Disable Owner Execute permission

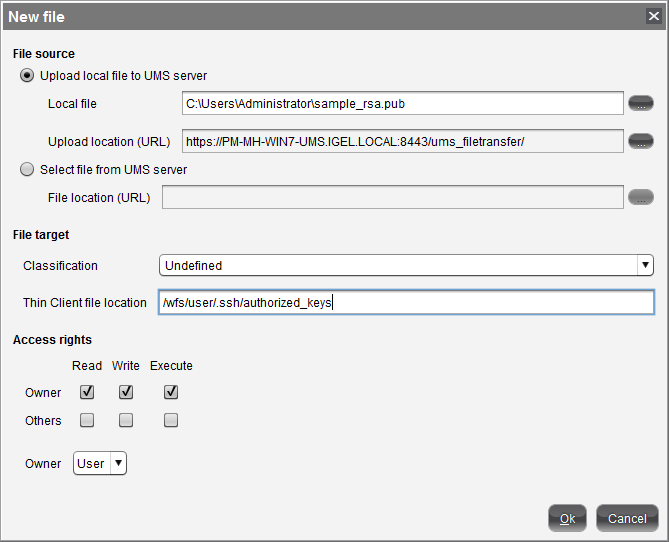click(x=171, y=392)
